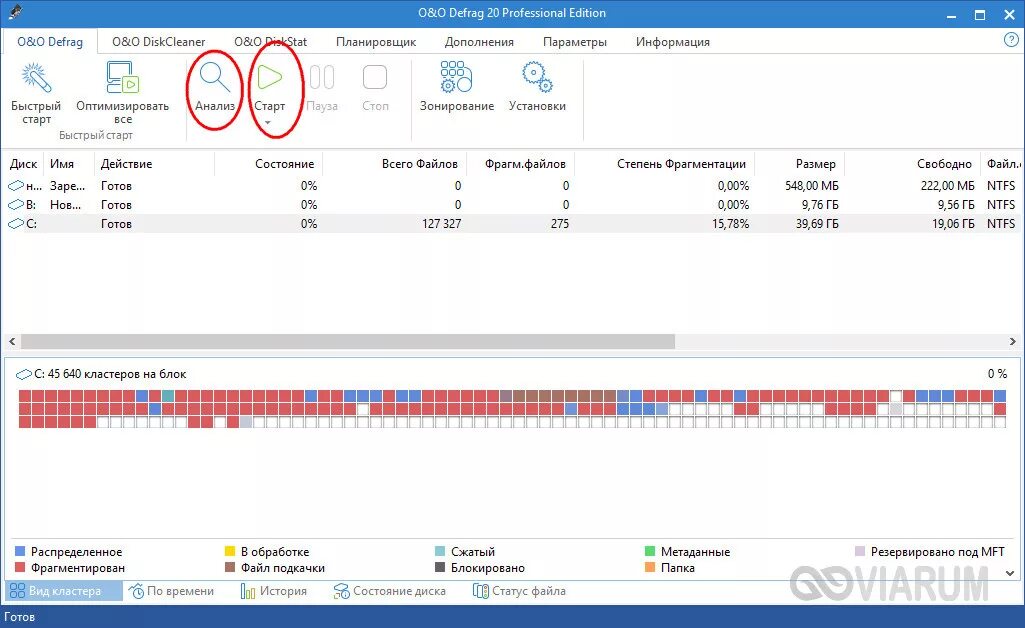Click the Фрагментирован red legend swatch
This screenshot has height=628, width=1025.
pos(20,568)
